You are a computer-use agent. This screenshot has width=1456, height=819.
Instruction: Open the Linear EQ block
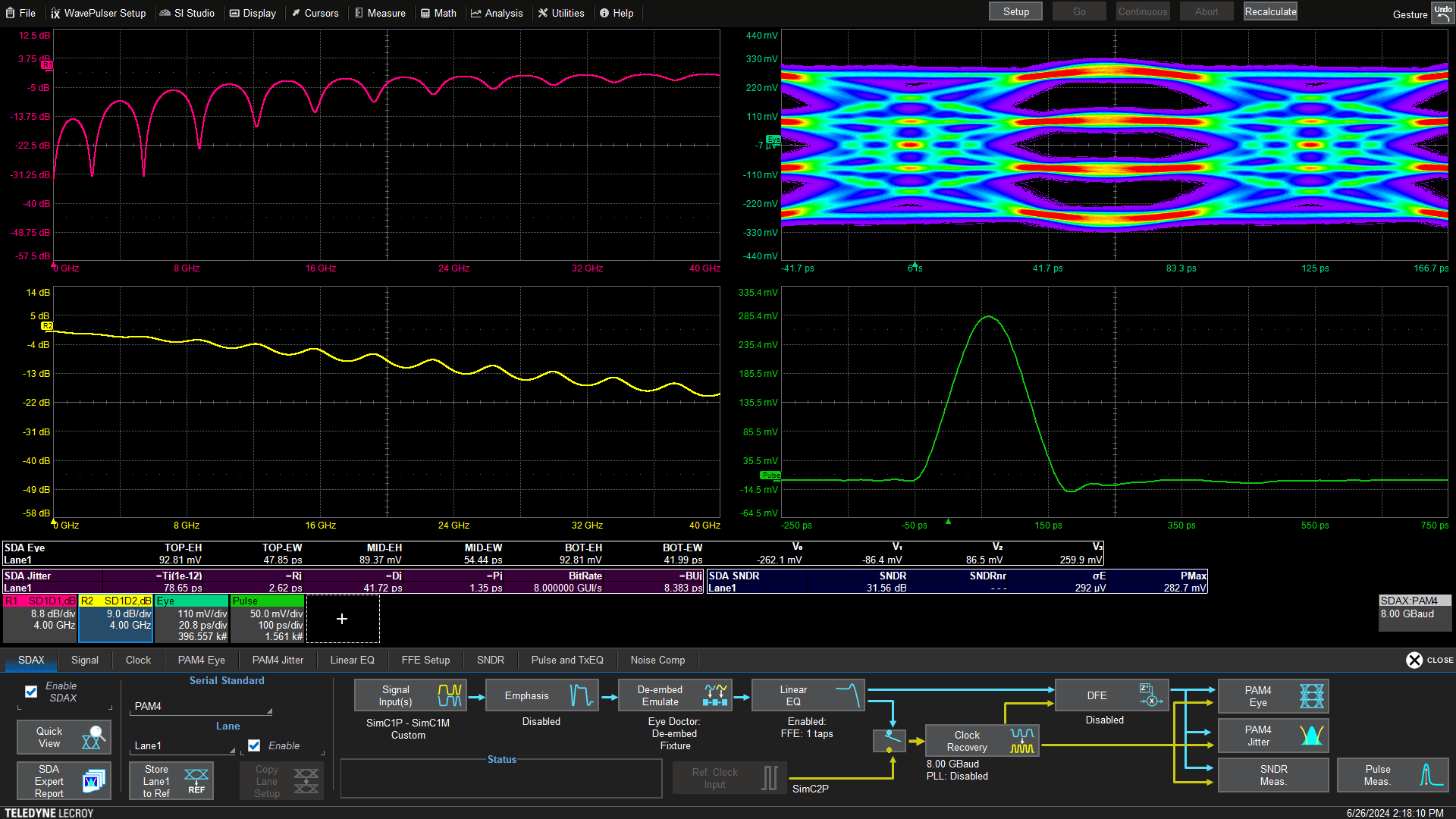[808, 695]
